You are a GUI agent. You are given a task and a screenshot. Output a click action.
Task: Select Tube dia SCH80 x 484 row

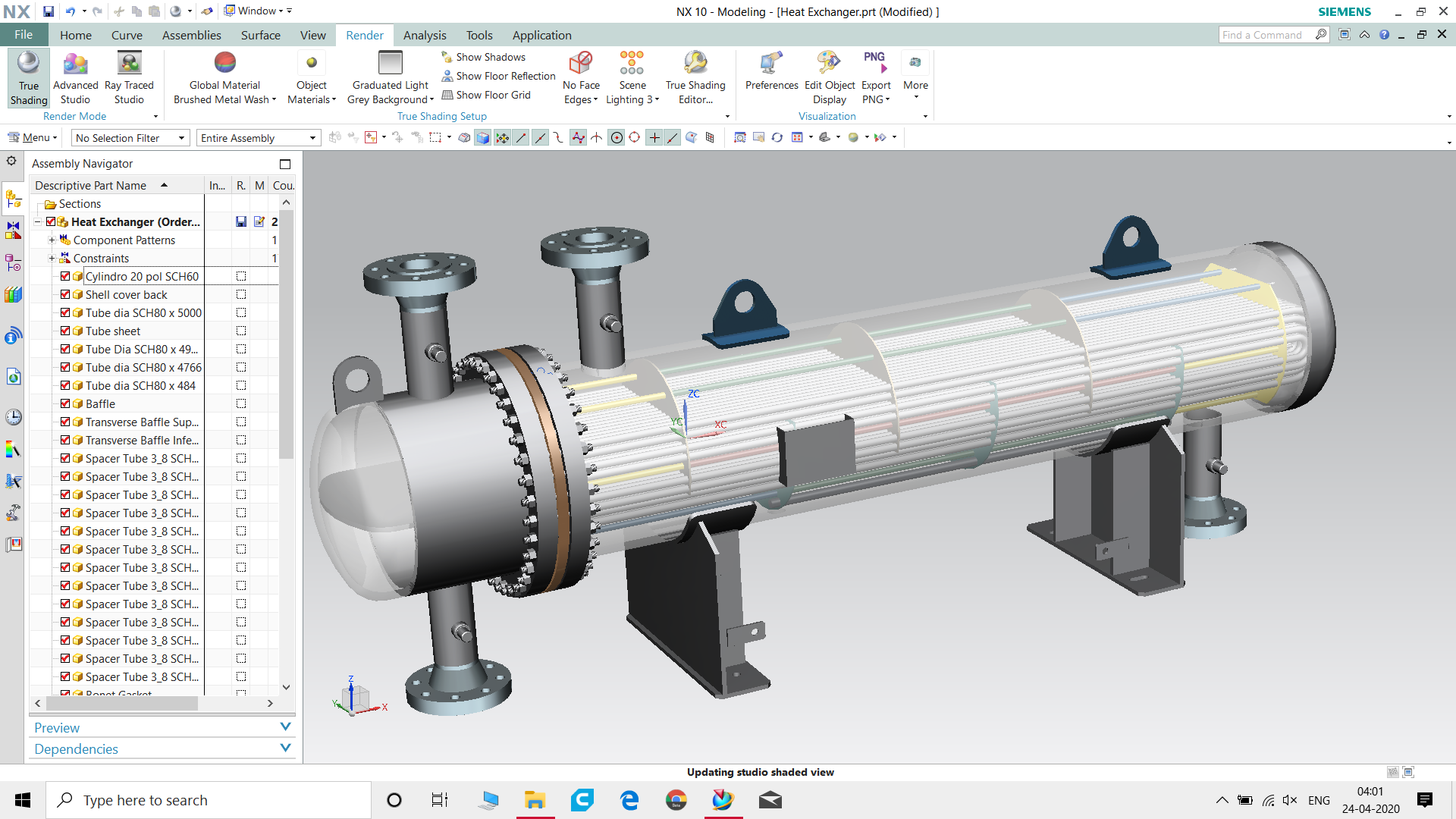140,386
